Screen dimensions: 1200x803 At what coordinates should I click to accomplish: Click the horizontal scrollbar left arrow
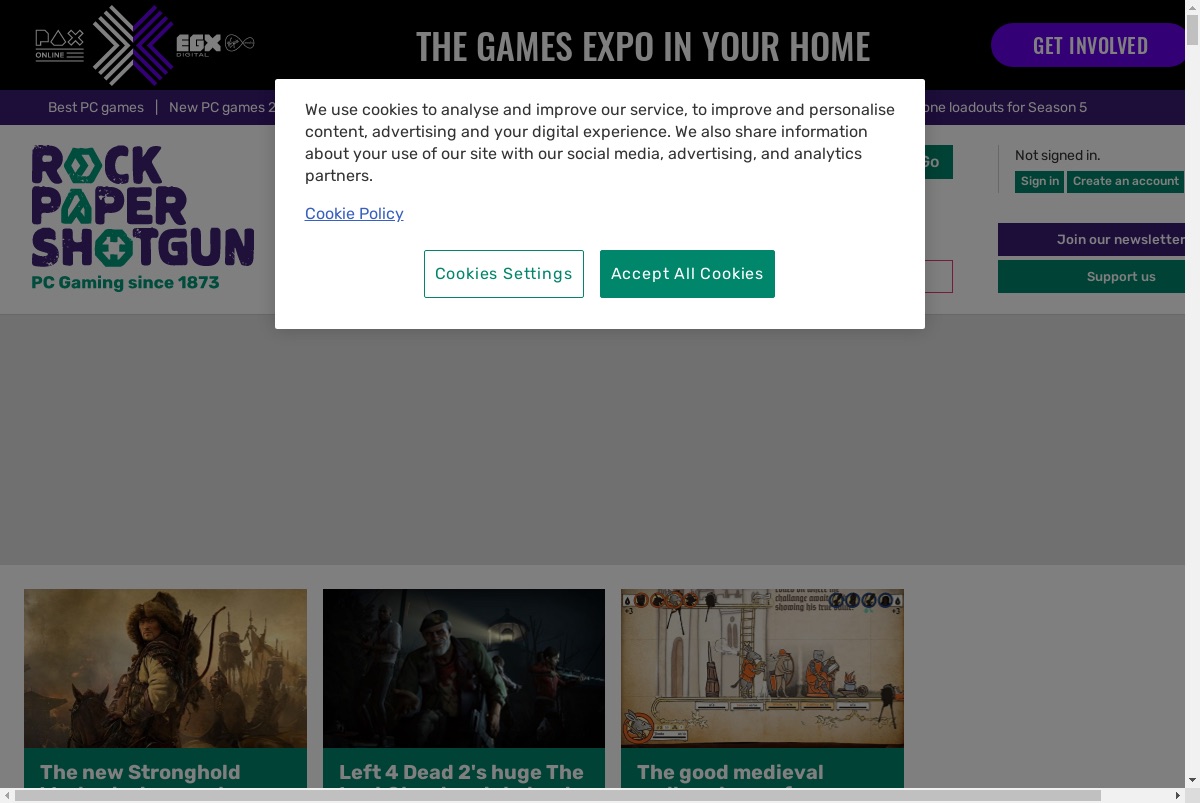pos(7,795)
